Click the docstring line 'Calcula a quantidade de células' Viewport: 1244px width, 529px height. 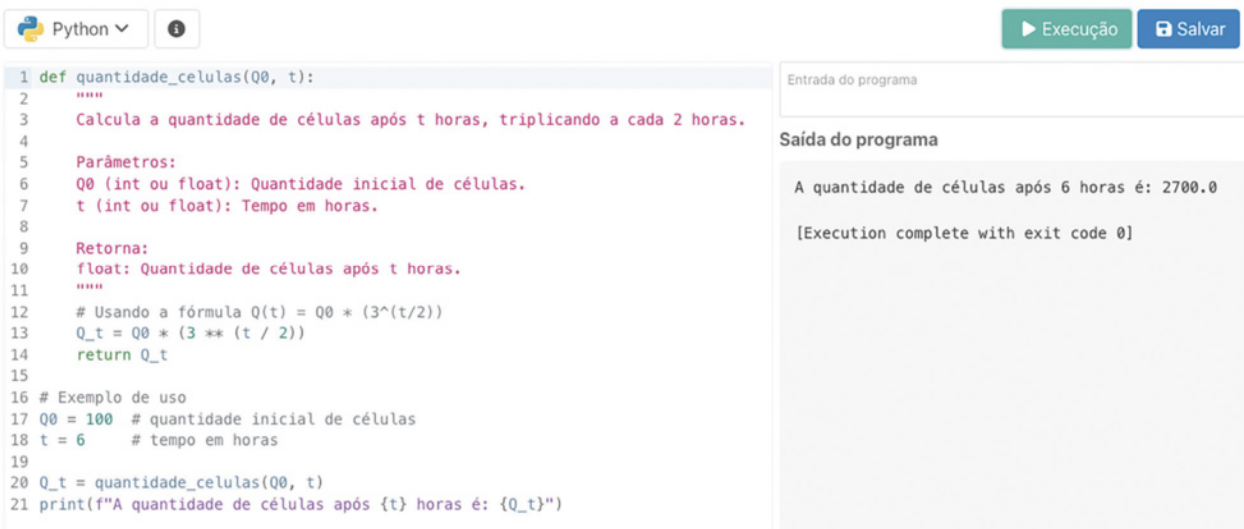[x=411, y=120]
